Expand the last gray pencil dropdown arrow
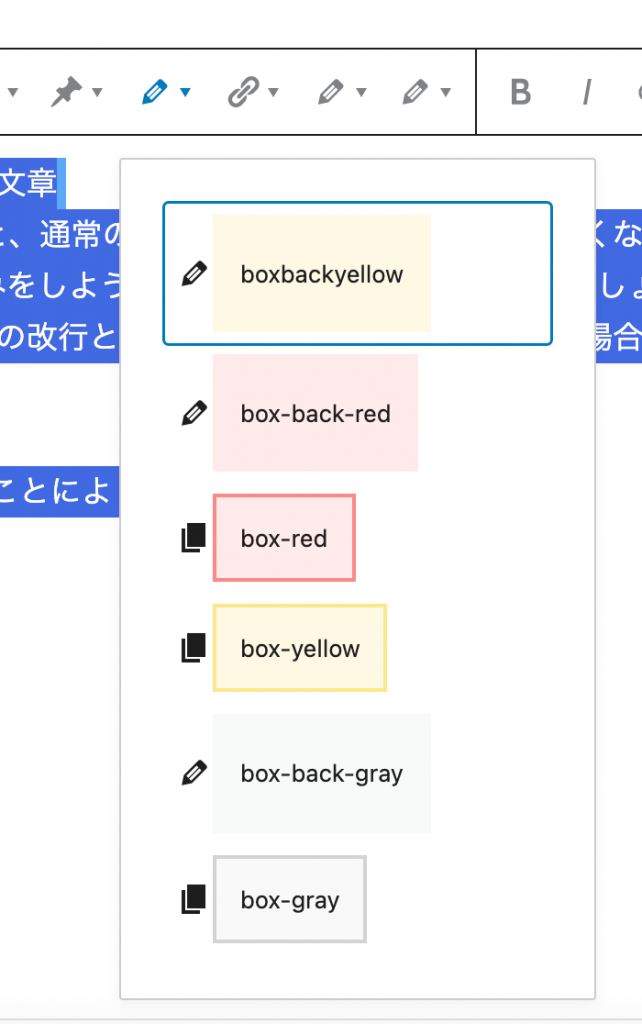642x1024 pixels. pos(446,94)
